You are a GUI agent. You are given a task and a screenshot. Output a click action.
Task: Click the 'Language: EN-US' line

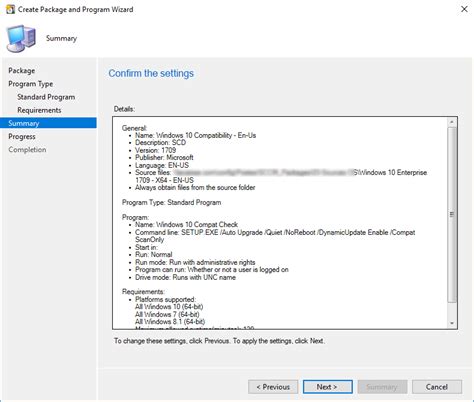(162, 165)
